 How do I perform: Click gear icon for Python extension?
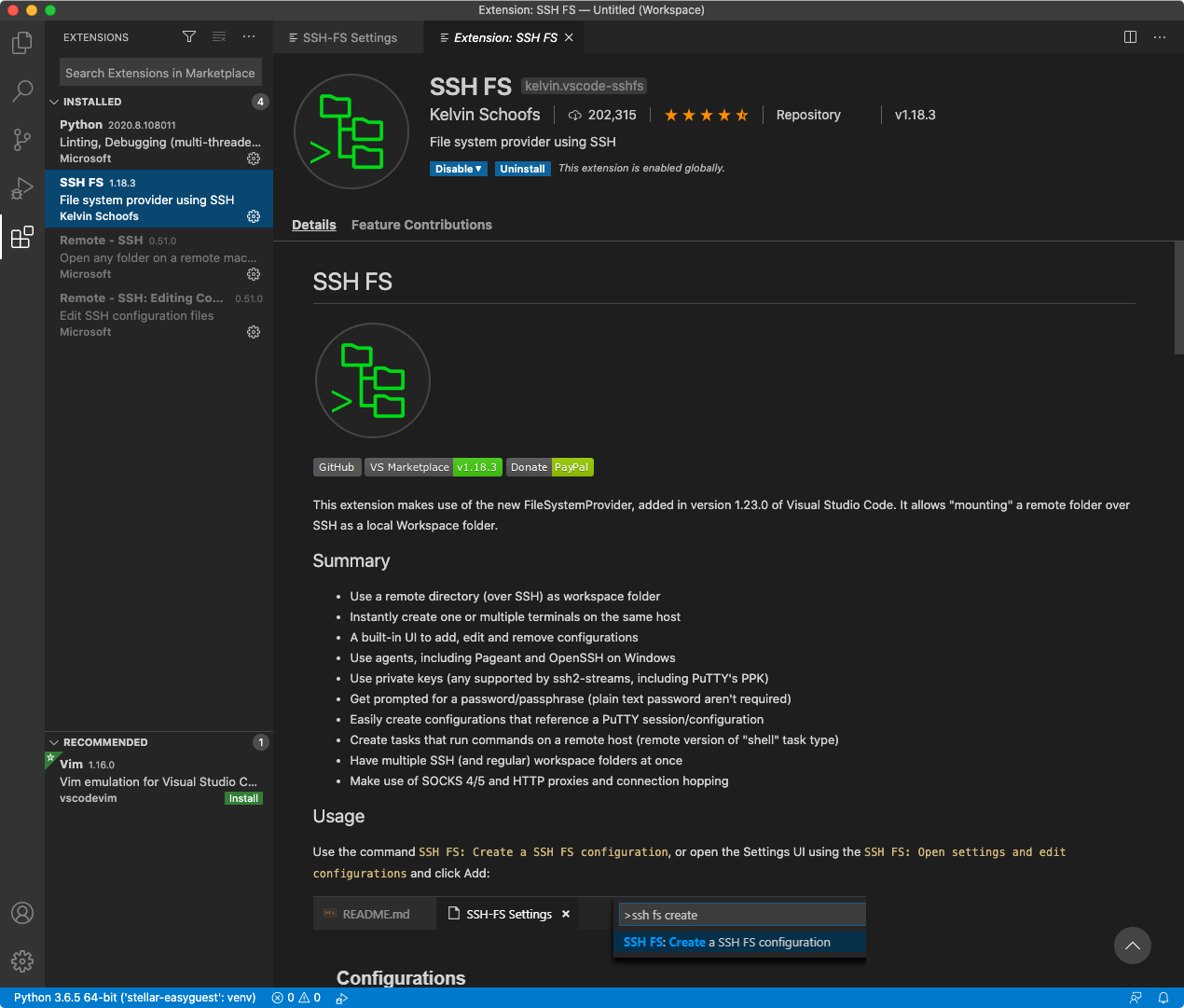tap(254, 159)
